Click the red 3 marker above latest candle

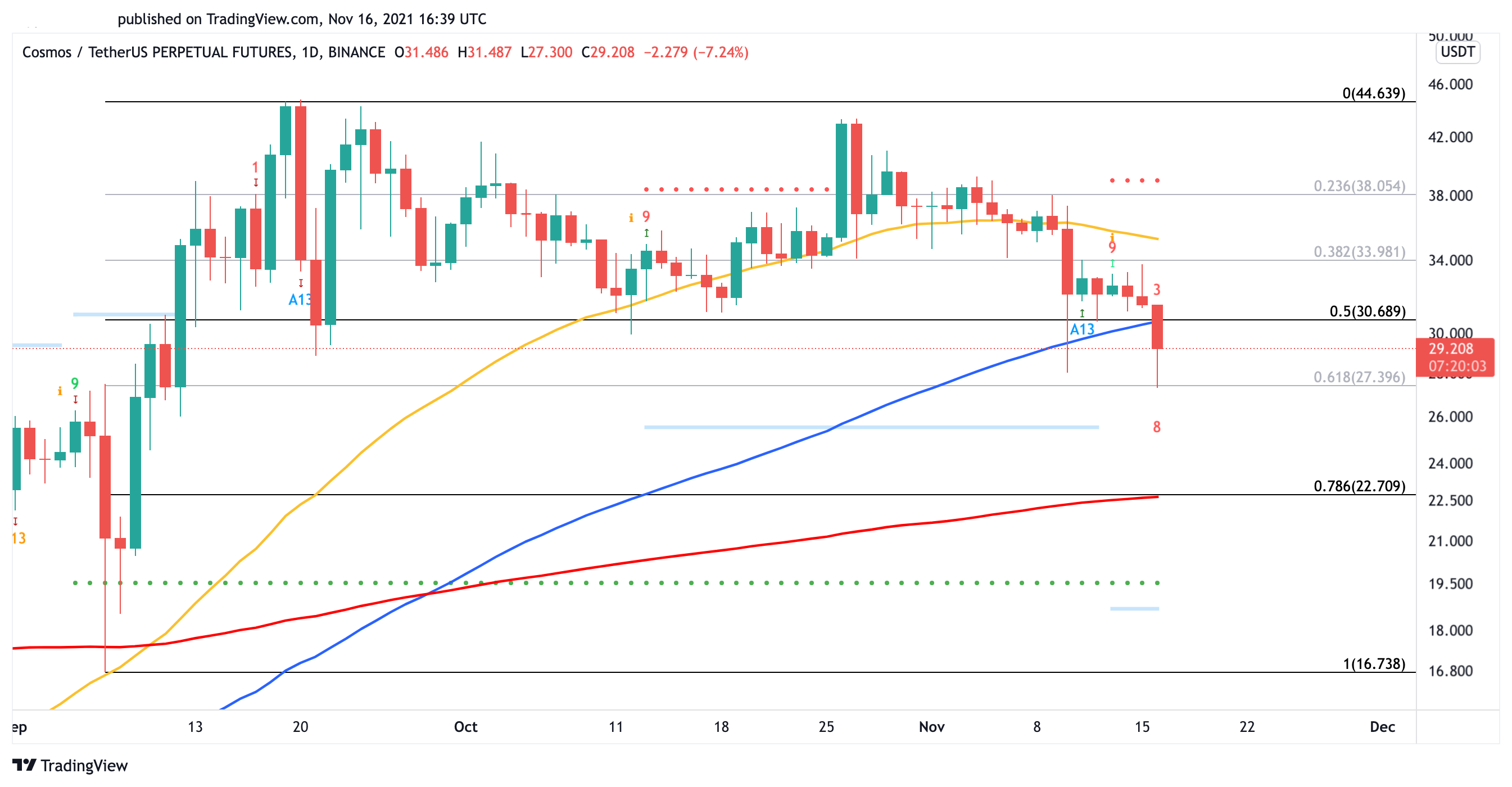1156,290
